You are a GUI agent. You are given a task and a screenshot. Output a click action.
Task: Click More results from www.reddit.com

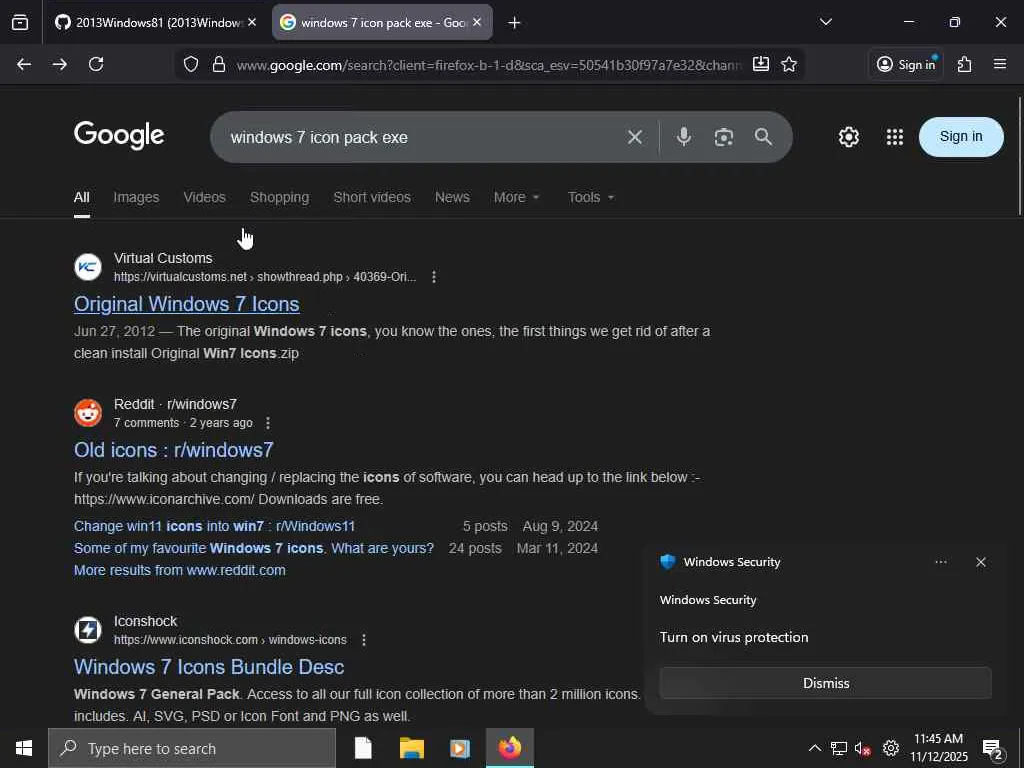tap(180, 570)
